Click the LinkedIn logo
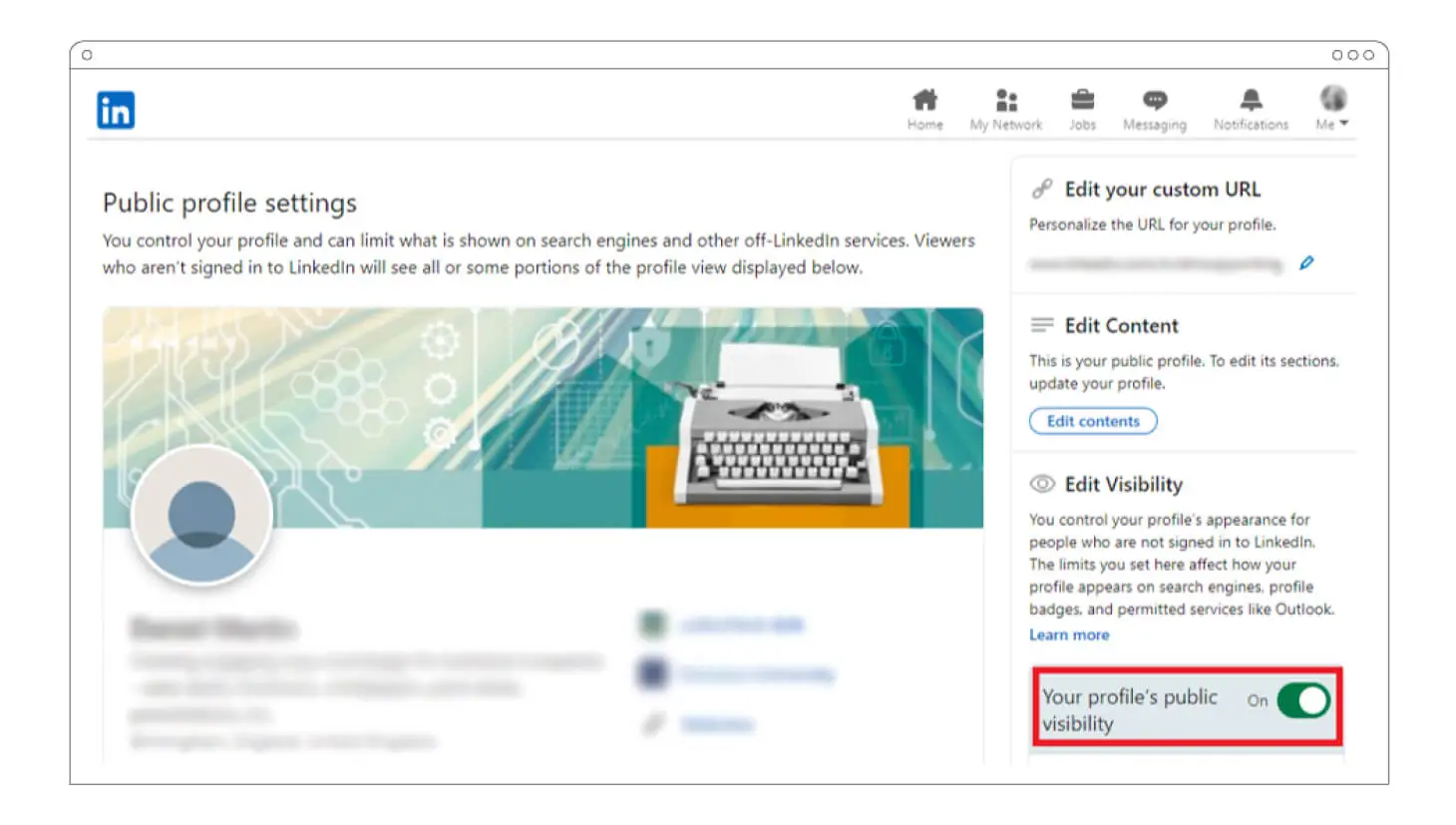 pos(116,110)
